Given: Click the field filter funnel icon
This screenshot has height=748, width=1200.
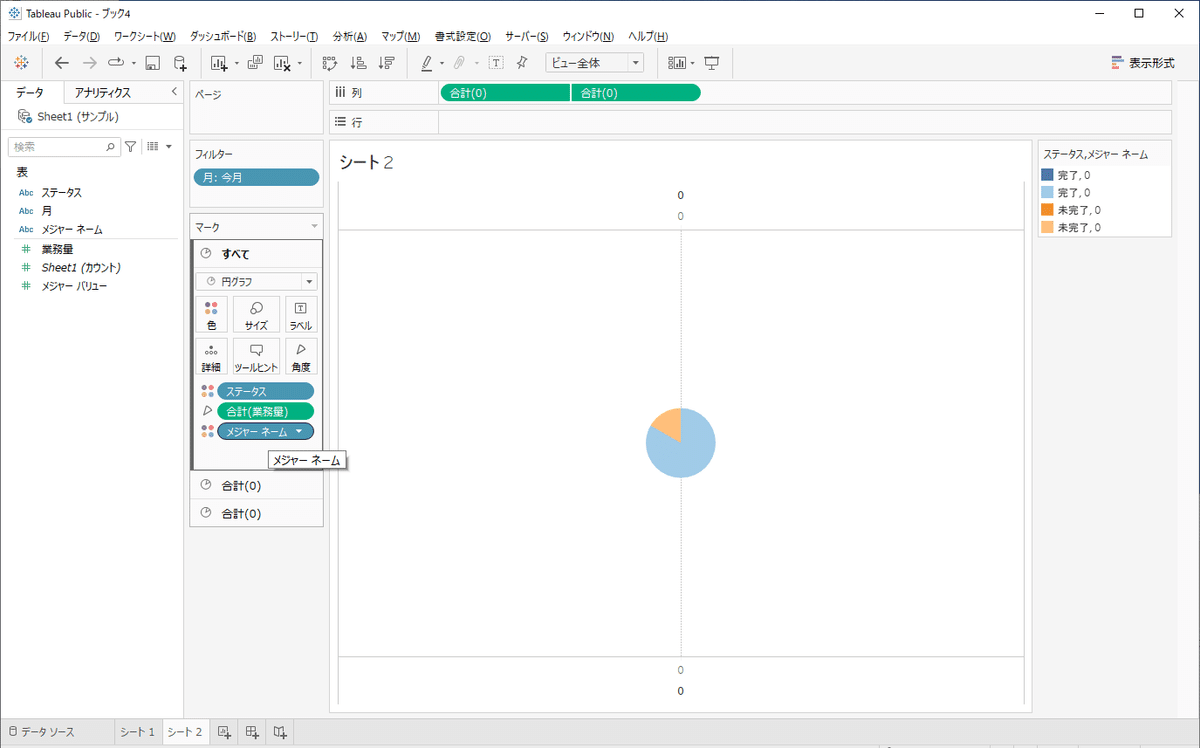Looking at the screenshot, I should coord(130,146).
